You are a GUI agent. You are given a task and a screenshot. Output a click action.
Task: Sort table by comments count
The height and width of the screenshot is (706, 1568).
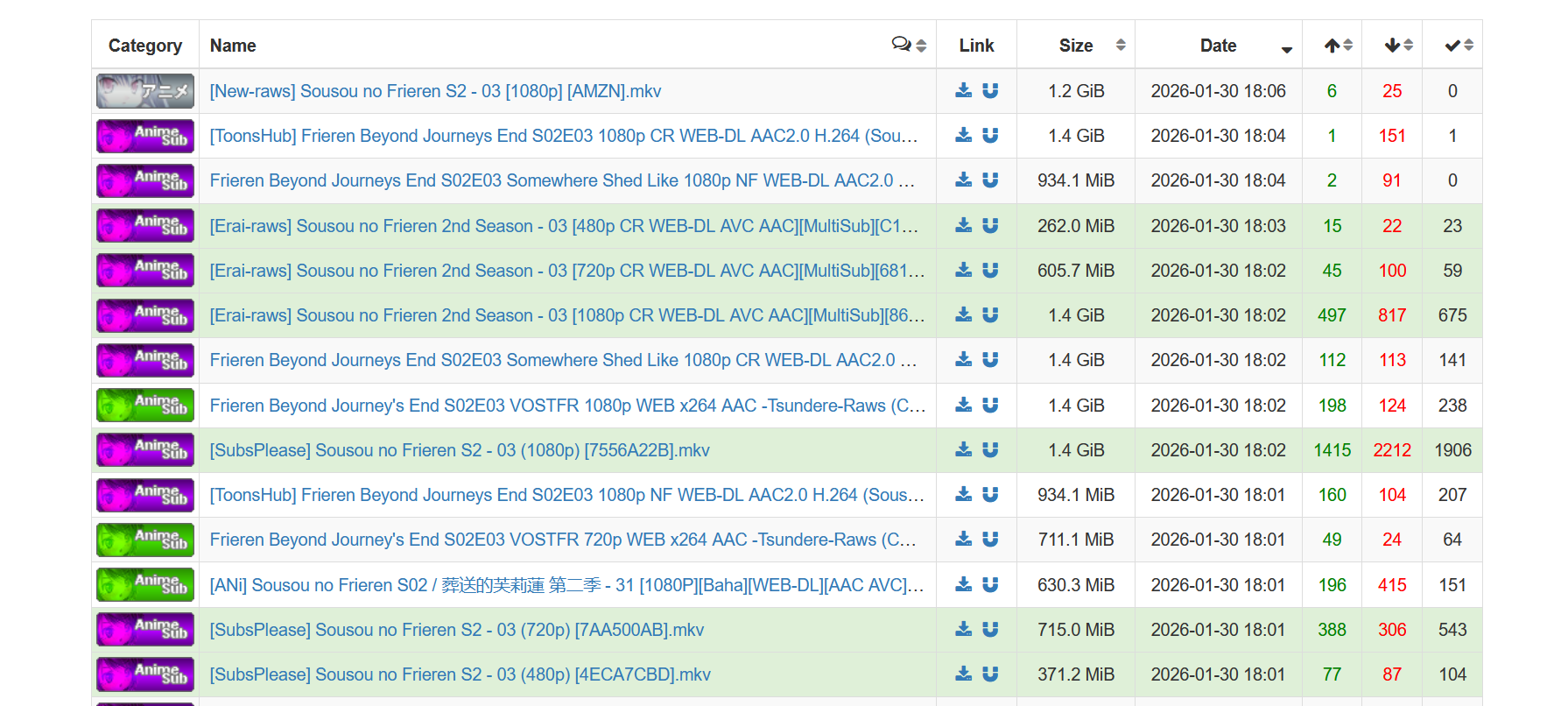pyautogui.click(x=909, y=45)
